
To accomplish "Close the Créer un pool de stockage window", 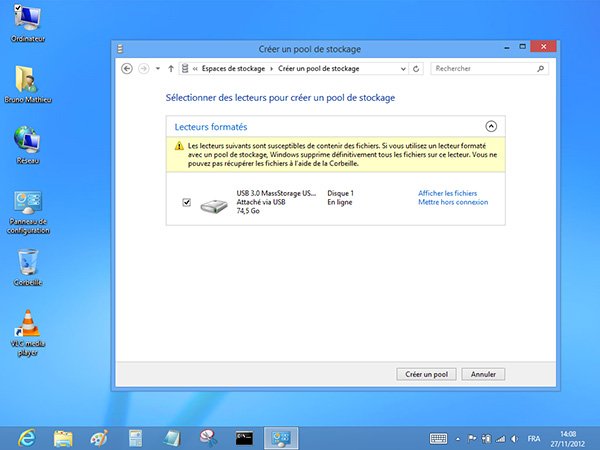I will tap(543, 47).
